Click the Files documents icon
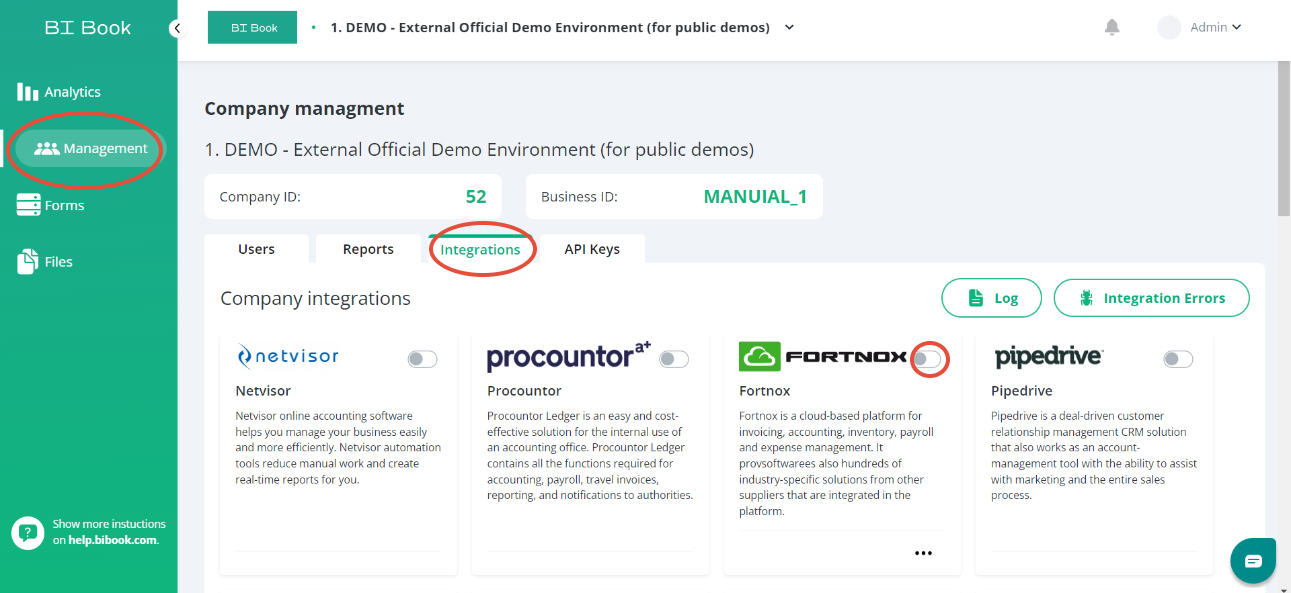This screenshot has height=593, width=1291. tap(28, 262)
